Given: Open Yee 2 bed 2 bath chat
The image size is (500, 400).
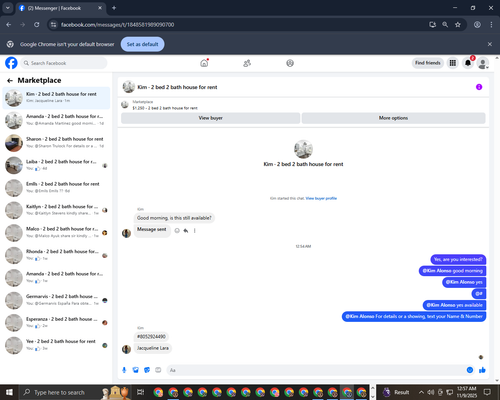Looking at the screenshot, I should click(56, 345).
